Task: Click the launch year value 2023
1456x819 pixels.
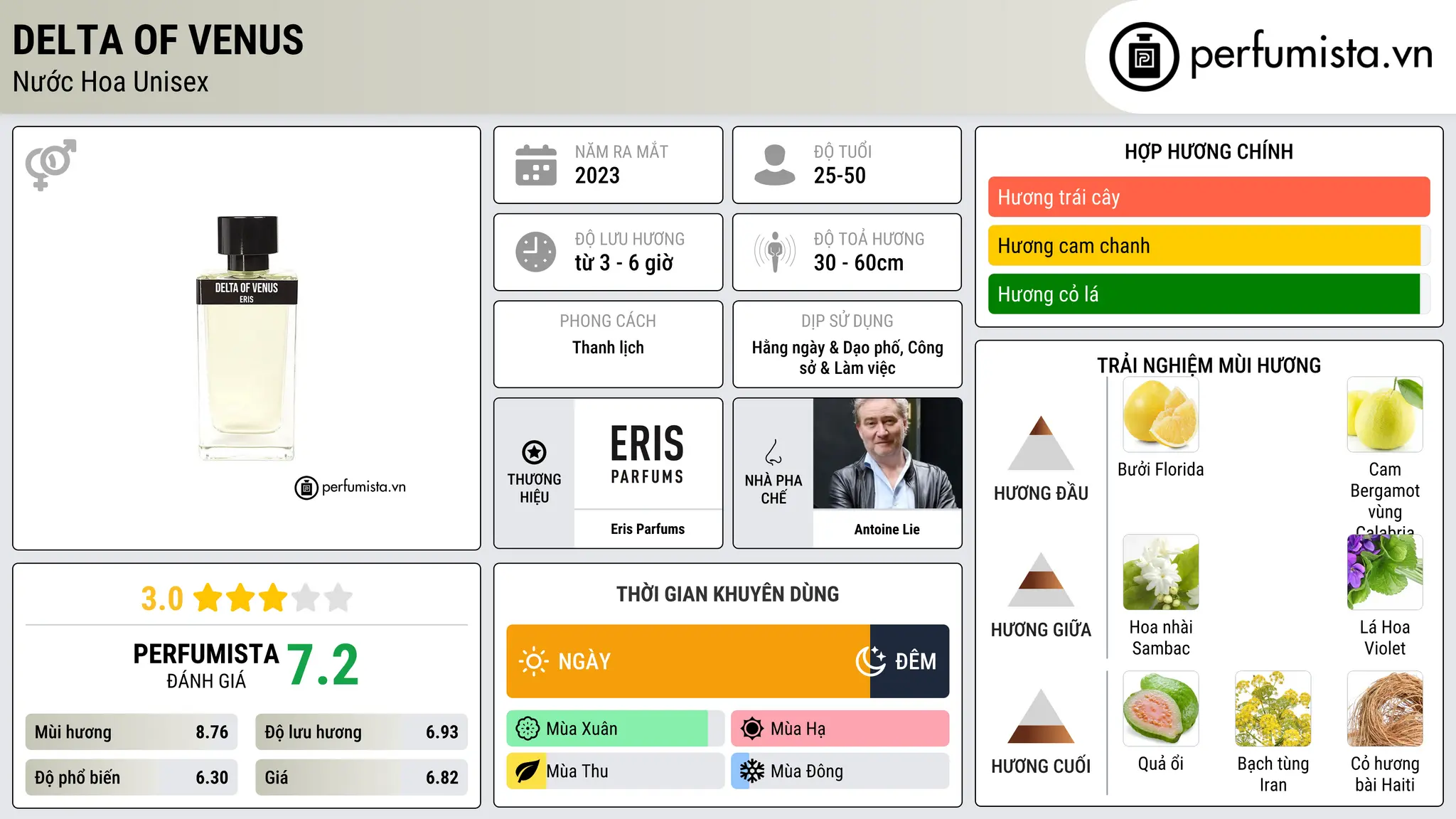Action: pos(597,176)
